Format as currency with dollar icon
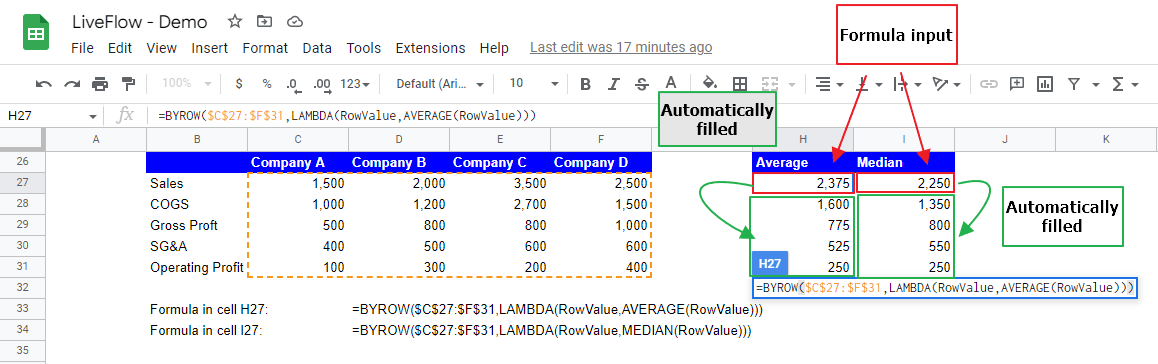1158x364 pixels. click(x=239, y=84)
